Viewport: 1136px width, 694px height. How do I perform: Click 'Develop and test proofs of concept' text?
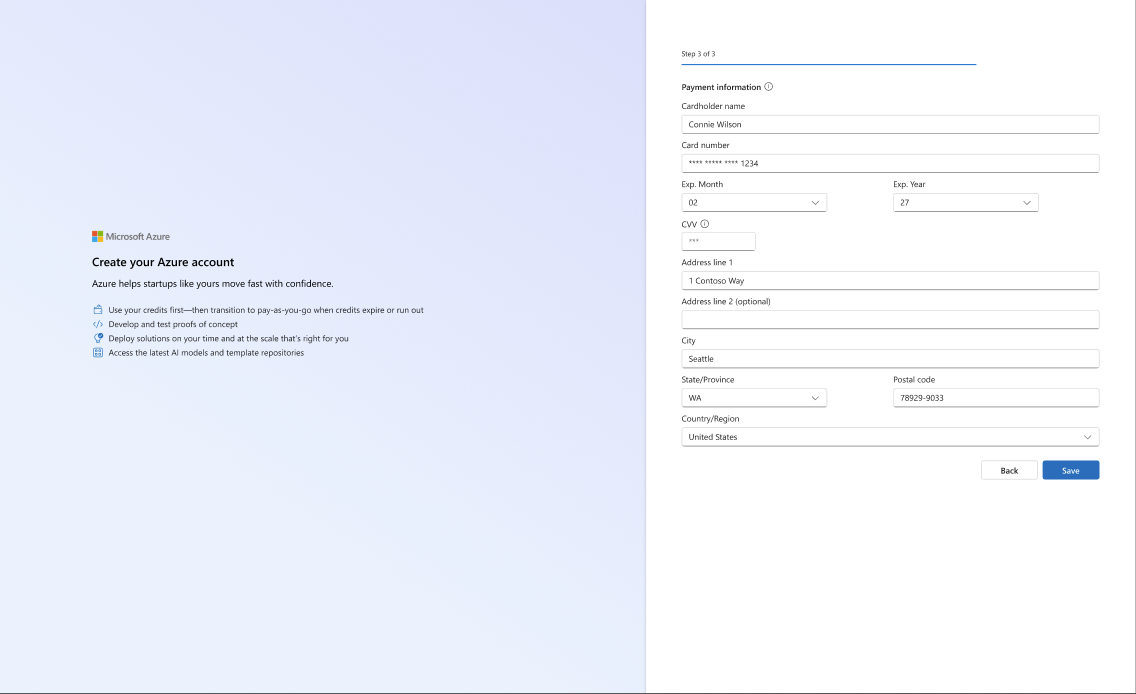point(173,325)
